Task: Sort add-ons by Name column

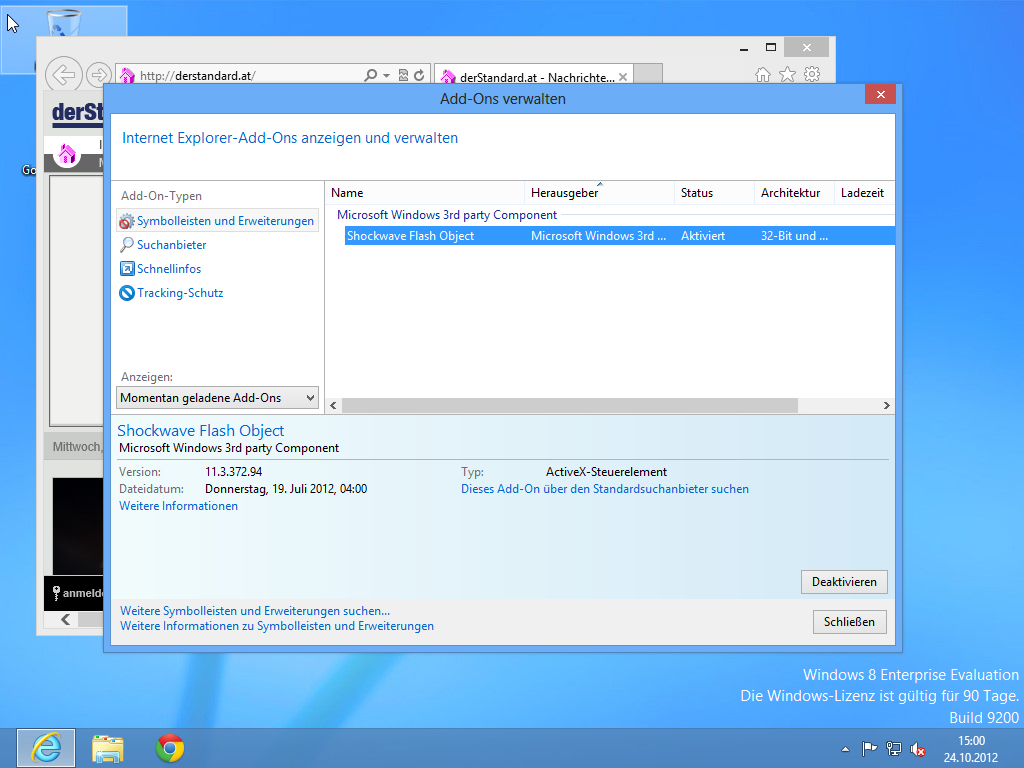Action: tap(424, 193)
